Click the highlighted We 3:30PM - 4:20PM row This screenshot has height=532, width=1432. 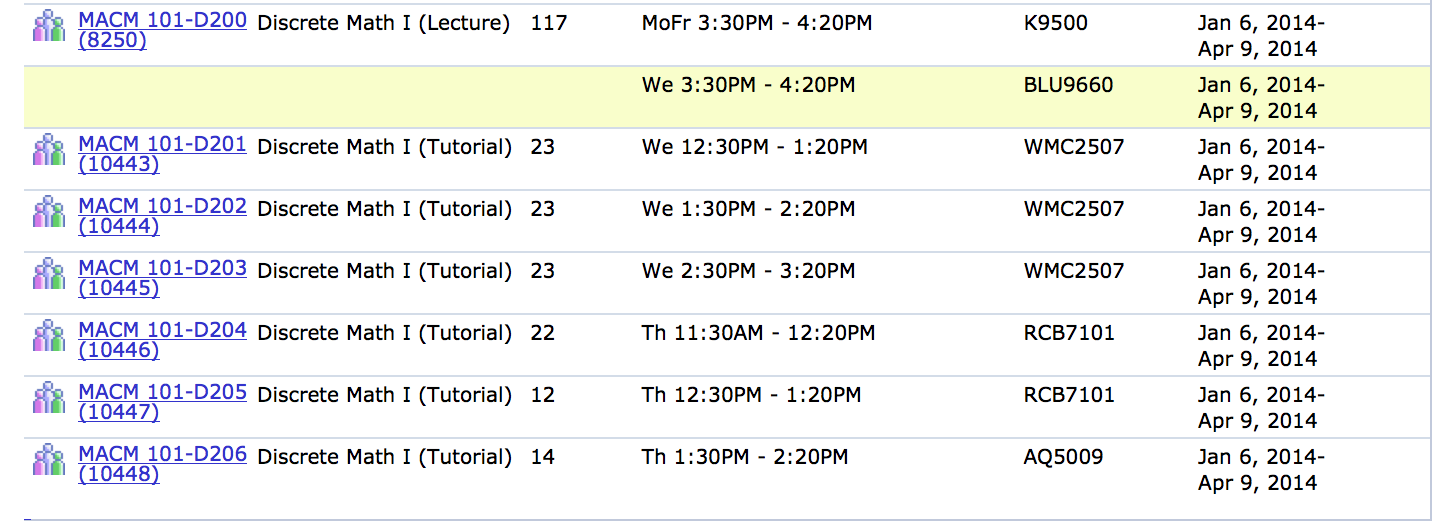tap(727, 98)
